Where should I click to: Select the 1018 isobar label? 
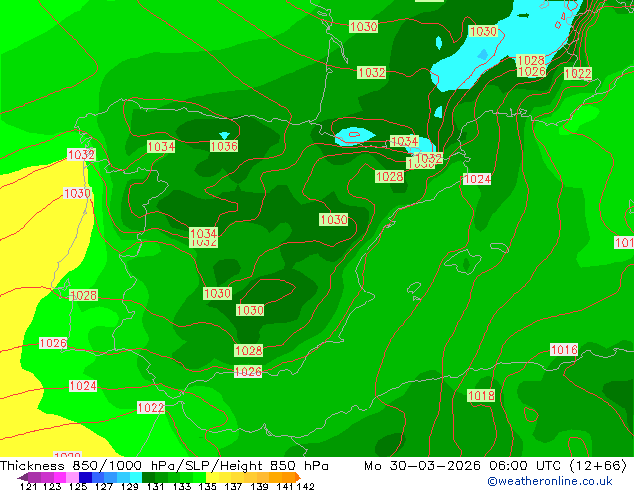pos(481,395)
